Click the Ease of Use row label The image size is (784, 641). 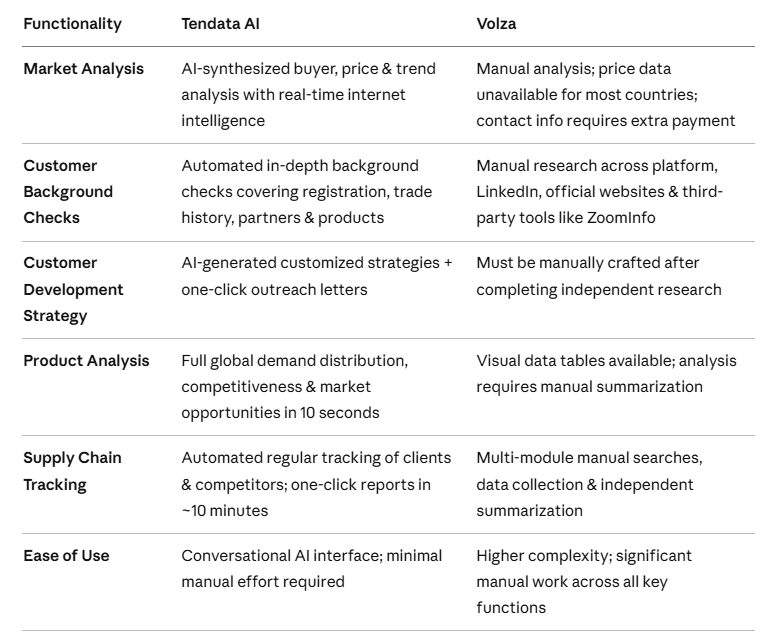(66, 556)
